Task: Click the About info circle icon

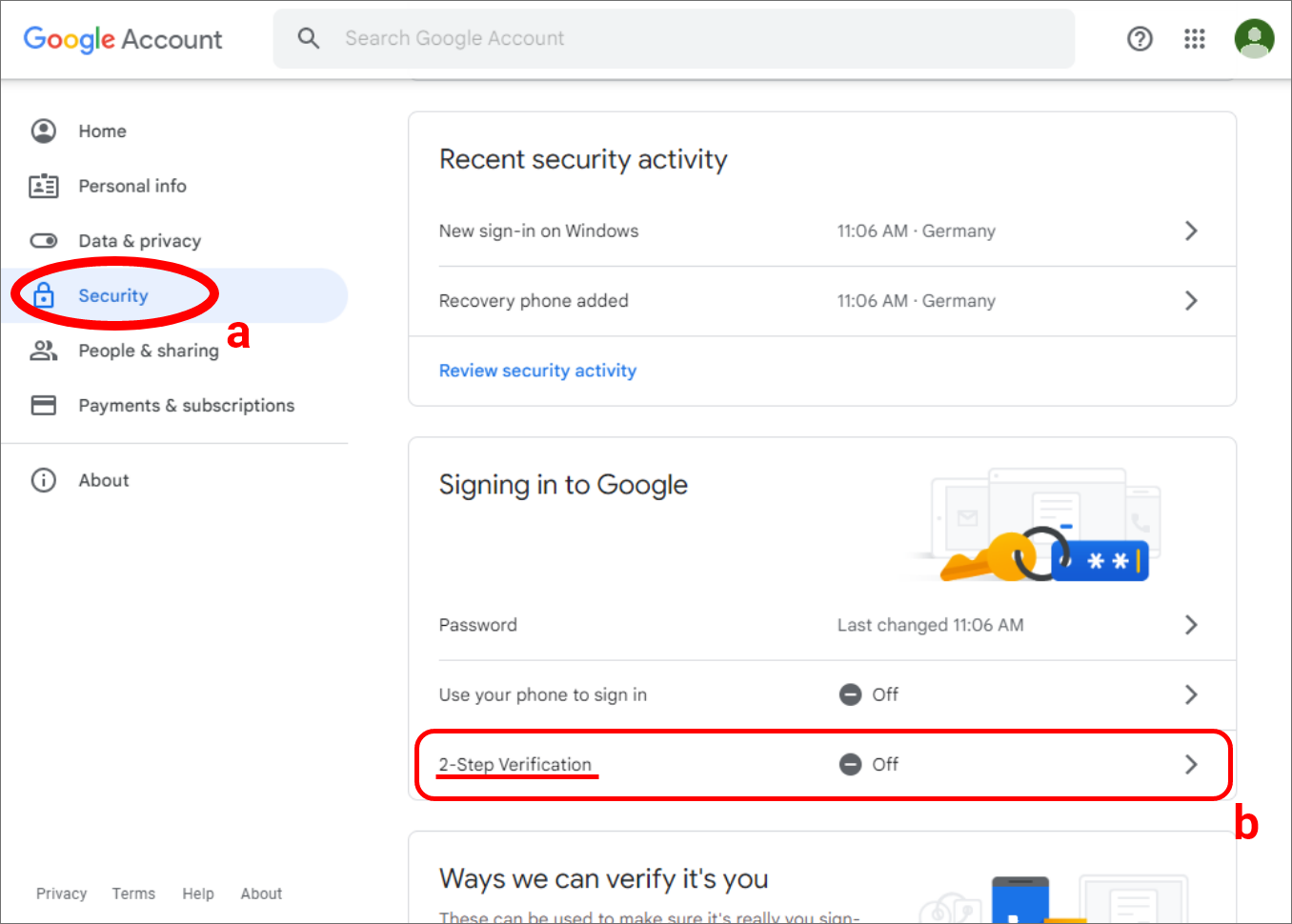Action: (x=44, y=480)
